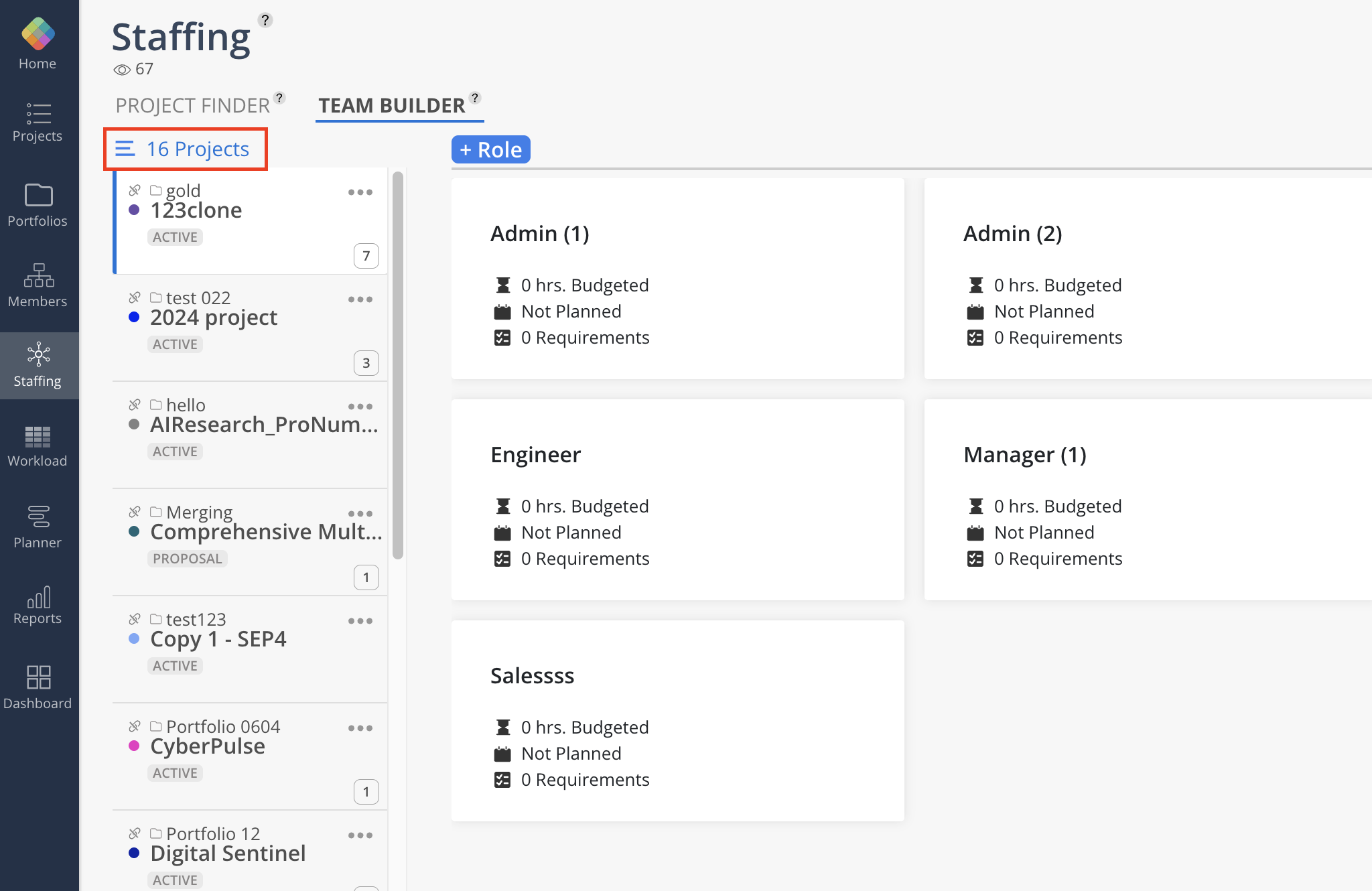
Task: Click the purple dot of 123clone
Action: tap(134, 210)
